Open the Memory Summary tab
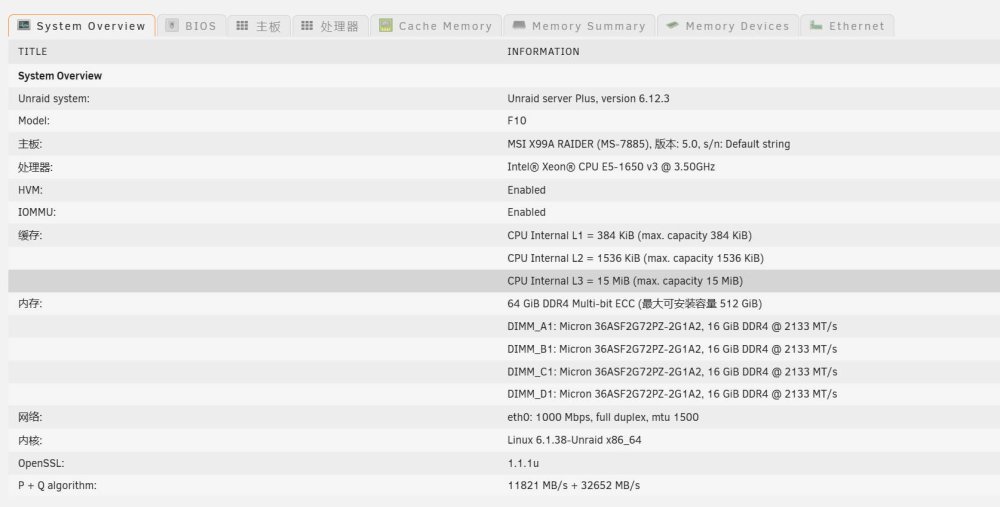 tap(579, 26)
